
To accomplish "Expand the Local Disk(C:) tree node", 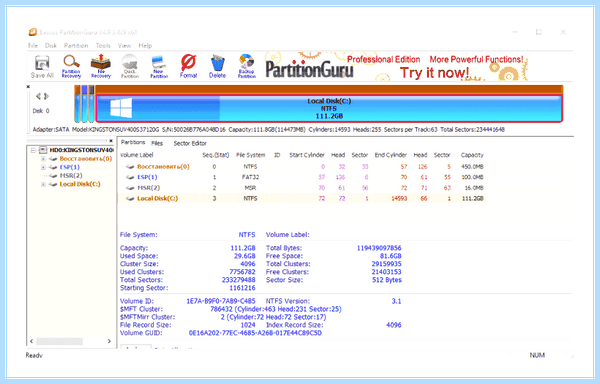I will 43,184.
